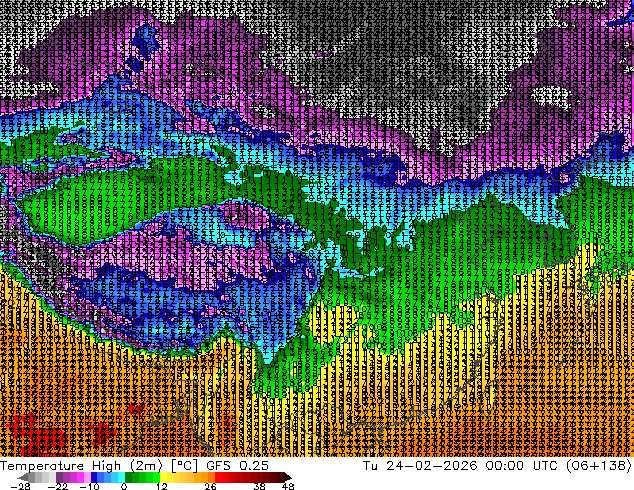Click the '-22' legend value
This screenshot has width=634, height=490.
coord(58,486)
